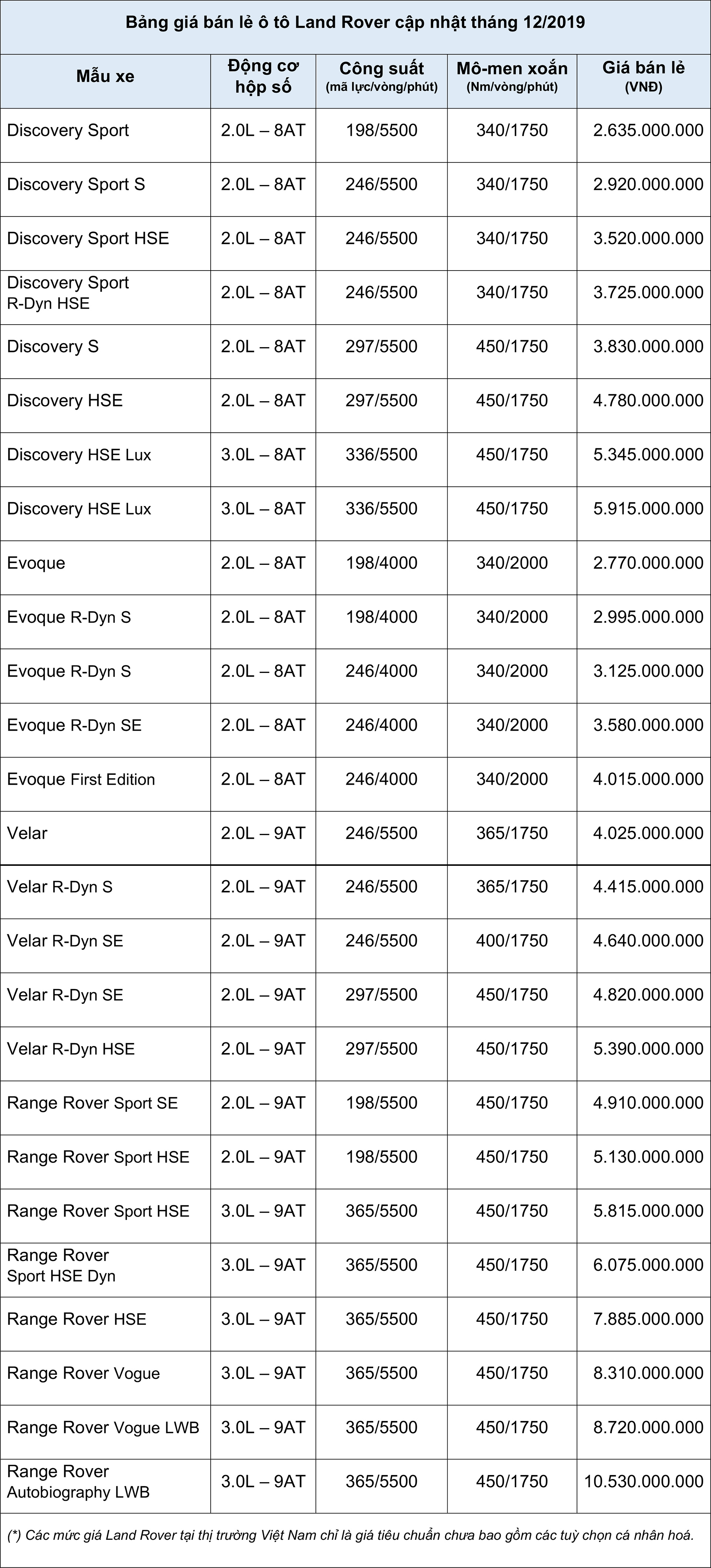711x1568 pixels.
Task: Click the 'Range Rover Vogue LWB' model name
Action: 103,1428
